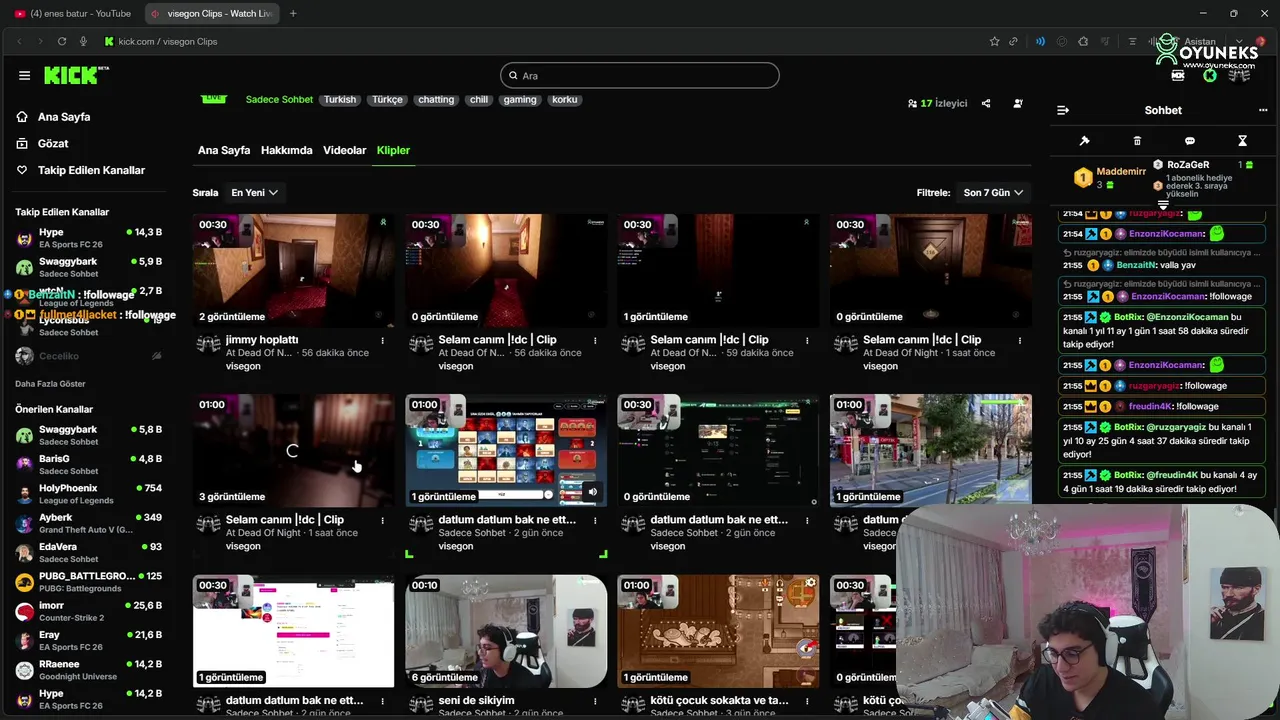Click the user icon next to share
The height and width of the screenshot is (720, 1280).
tap(1018, 103)
